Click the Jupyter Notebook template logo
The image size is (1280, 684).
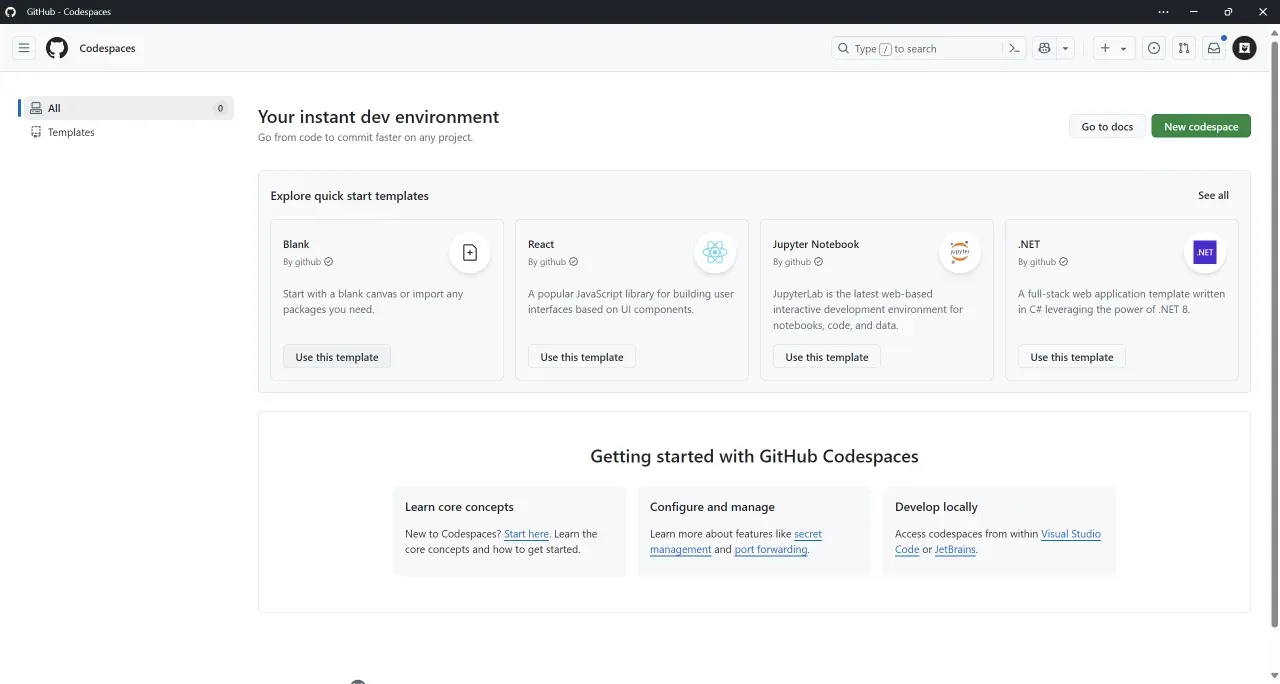click(x=960, y=253)
